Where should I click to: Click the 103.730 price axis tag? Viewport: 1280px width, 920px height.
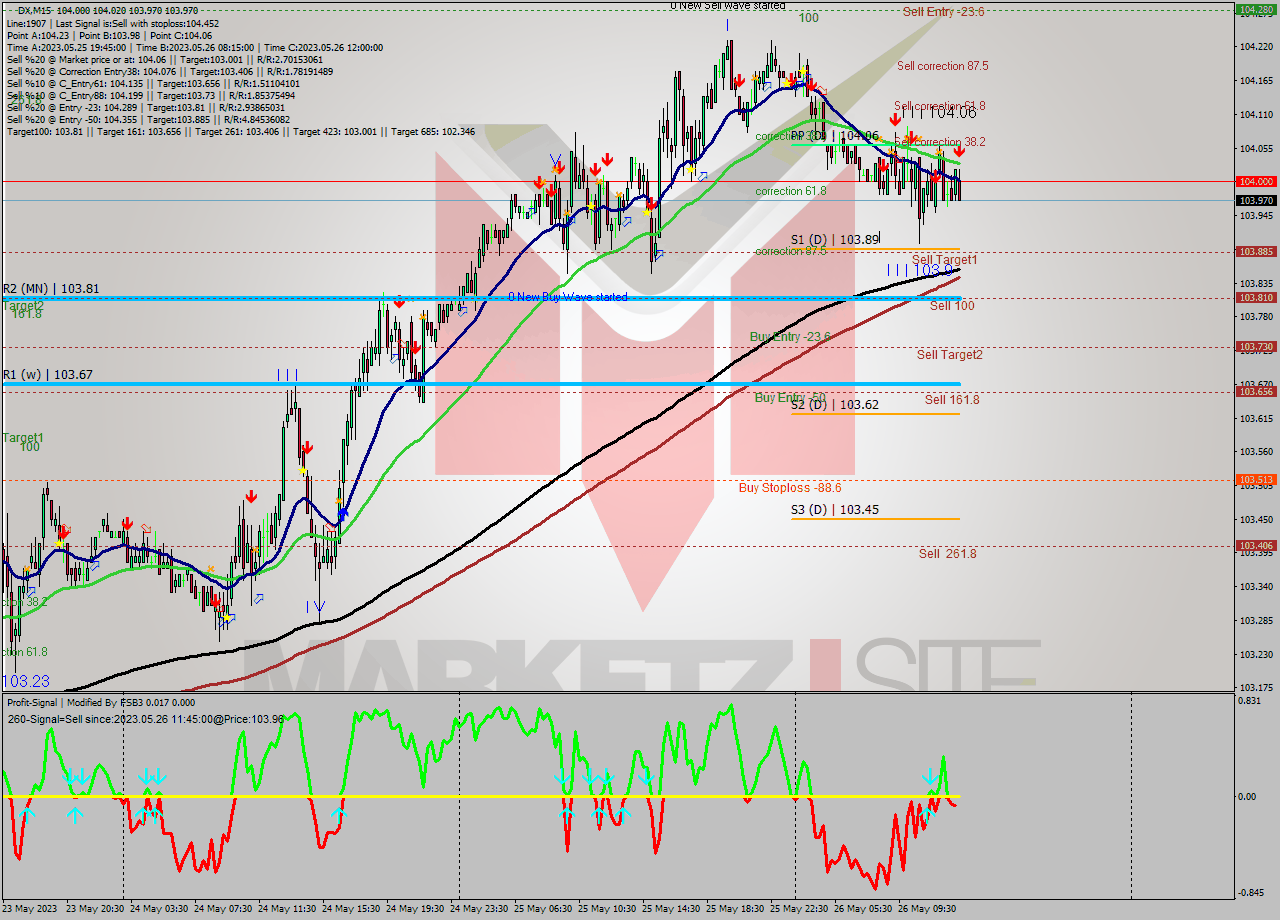[x=1256, y=347]
